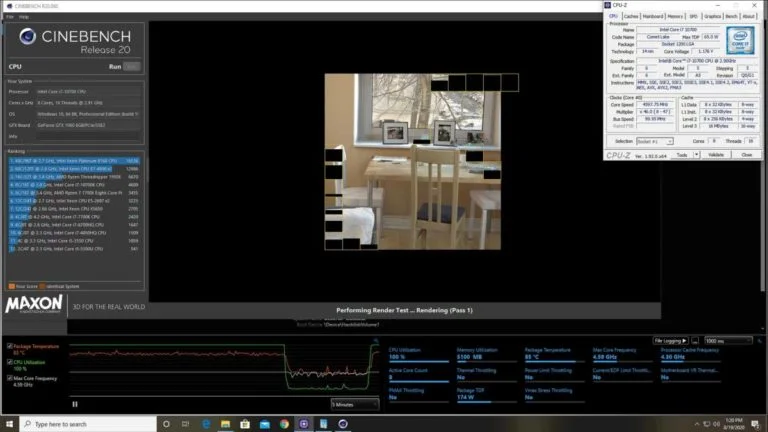Select the CPU tab in CPU-Z
This screenshot has height=432, width=768.
(x=613, y=16)
